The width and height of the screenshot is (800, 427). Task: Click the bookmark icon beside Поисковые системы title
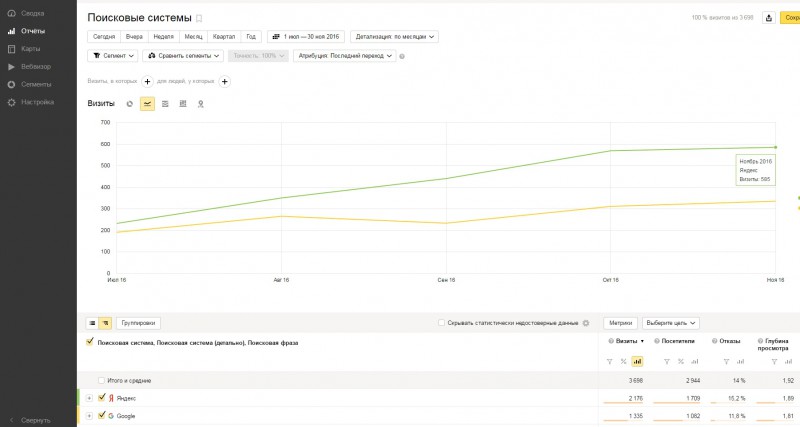199,18
